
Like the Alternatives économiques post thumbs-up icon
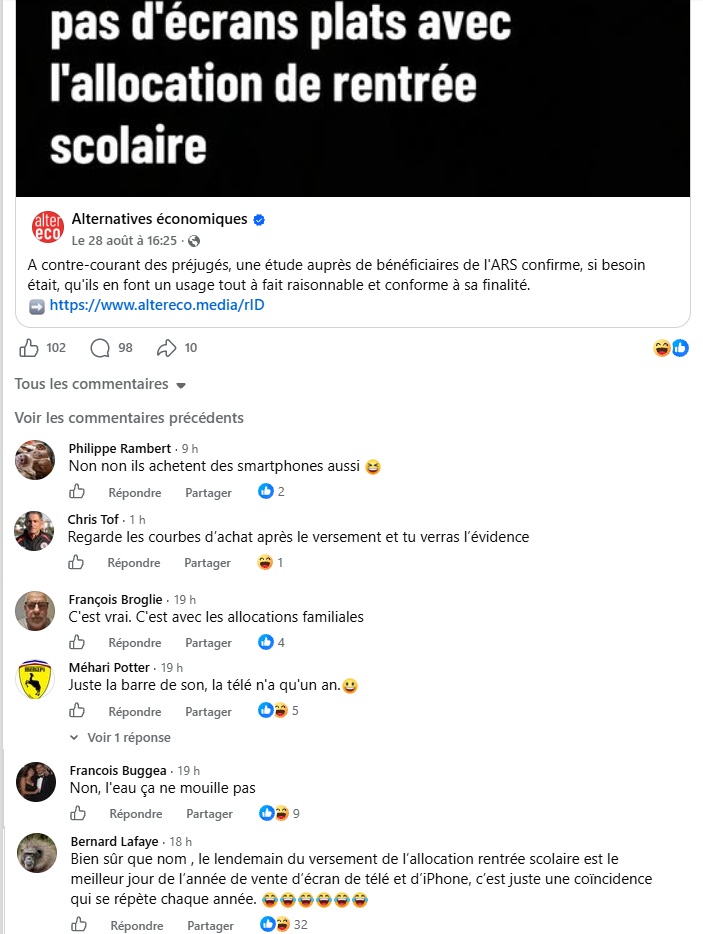[x=29, y=348]
